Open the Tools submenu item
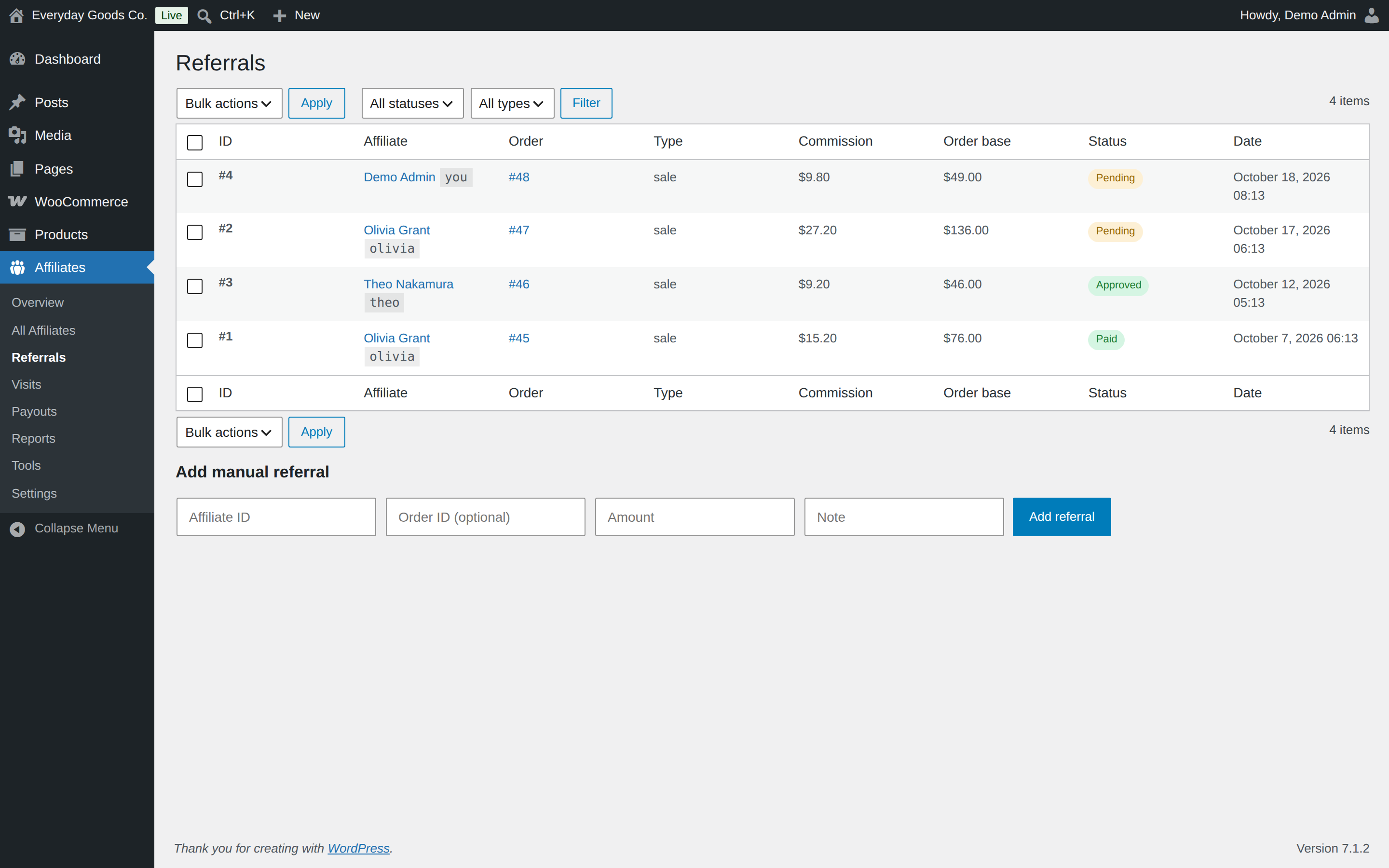1389x868 pixels. (27, 465)
